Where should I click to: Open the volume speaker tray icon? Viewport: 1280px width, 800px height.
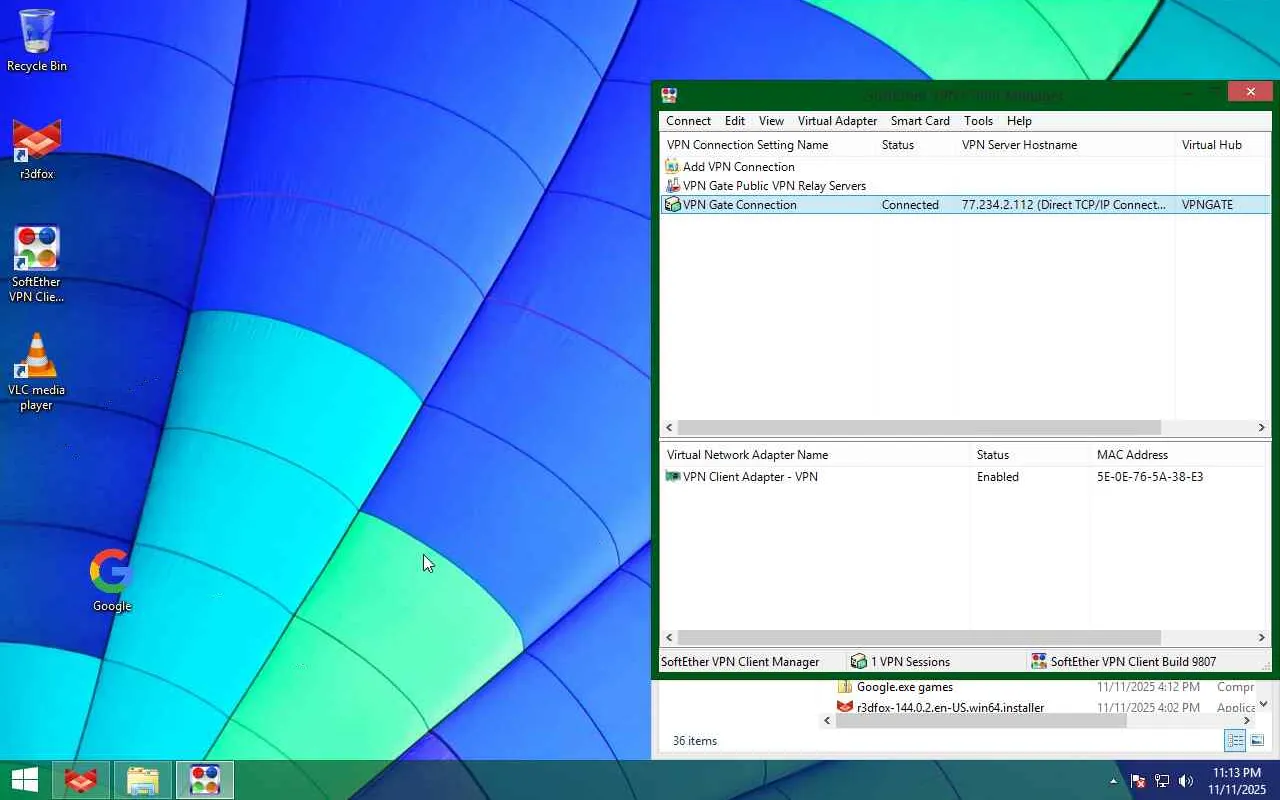[1186, 781]
